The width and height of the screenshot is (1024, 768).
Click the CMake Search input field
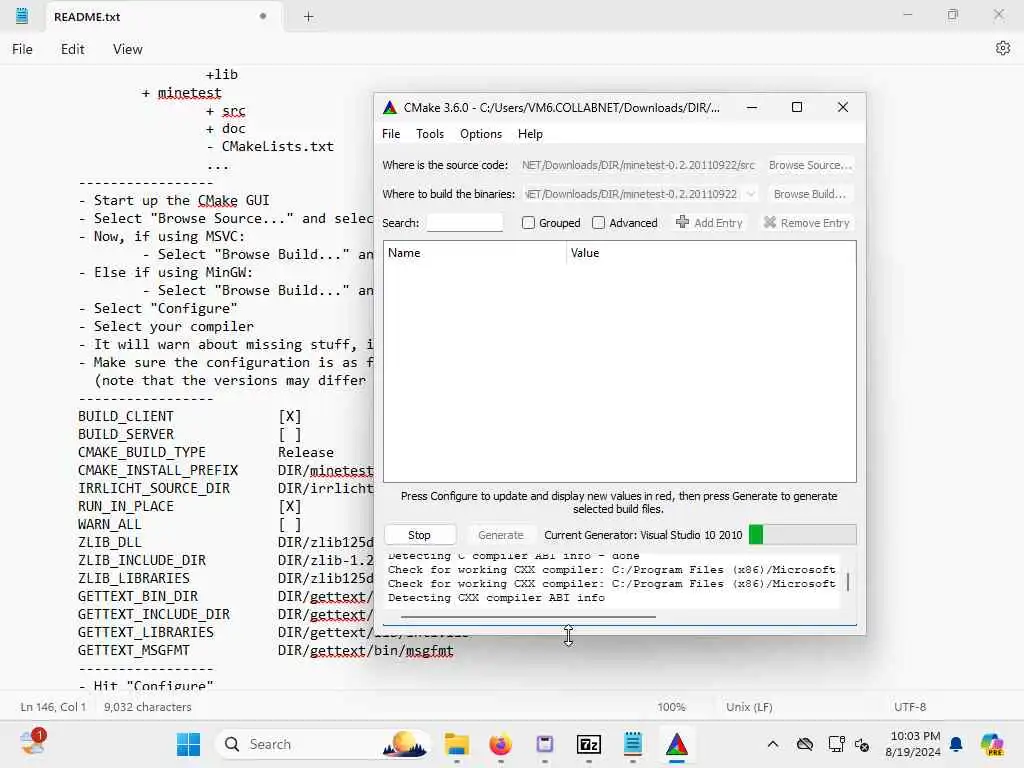464,223
